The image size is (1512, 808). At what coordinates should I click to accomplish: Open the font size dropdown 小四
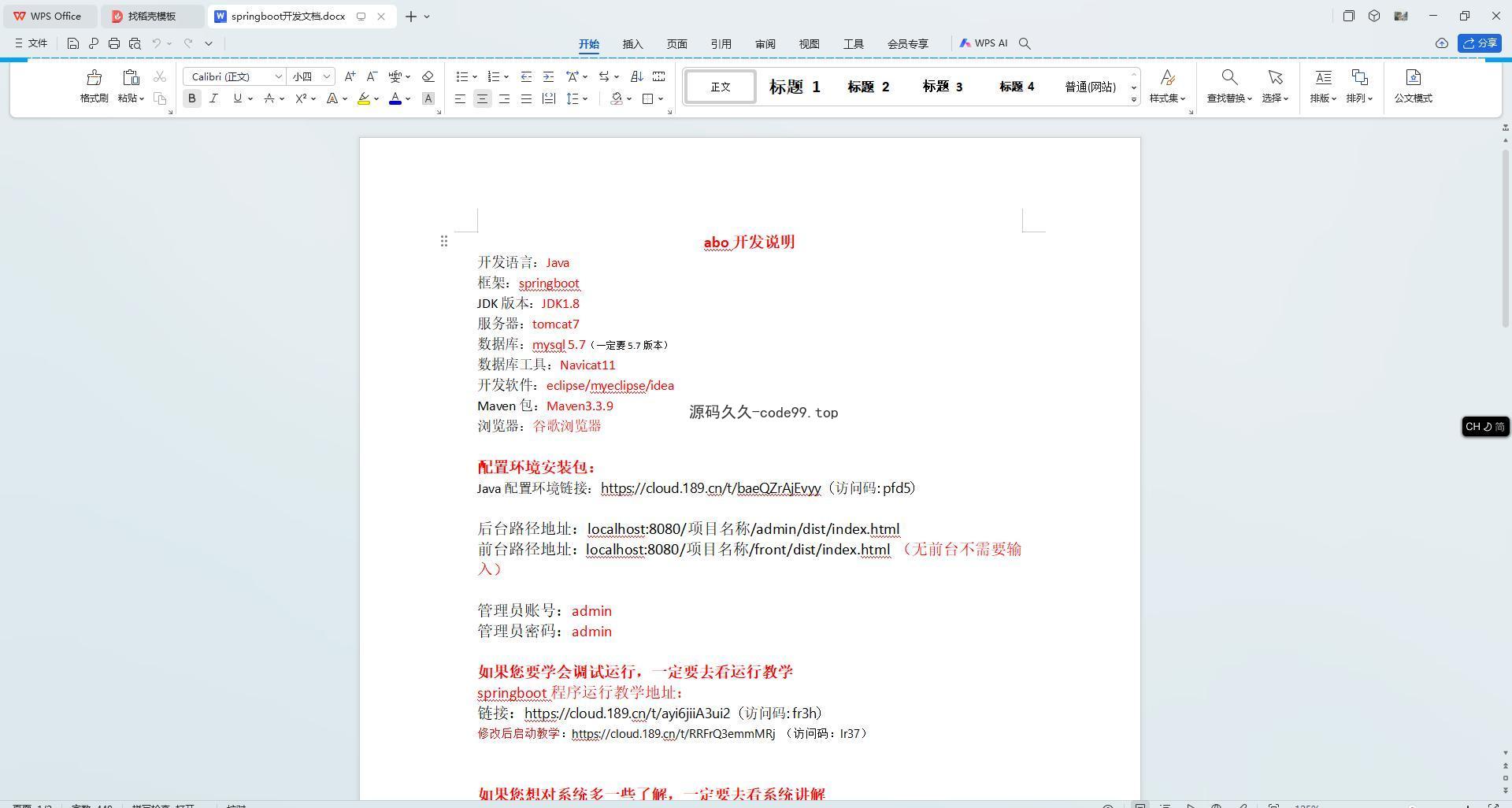click(326, 76)
